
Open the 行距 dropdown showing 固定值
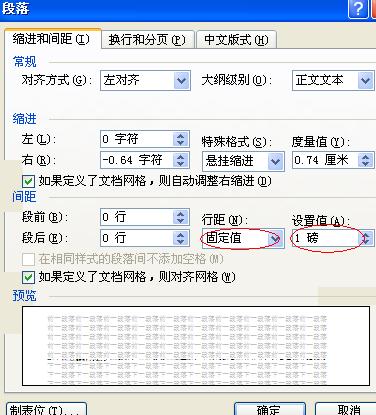click(243, 238)
